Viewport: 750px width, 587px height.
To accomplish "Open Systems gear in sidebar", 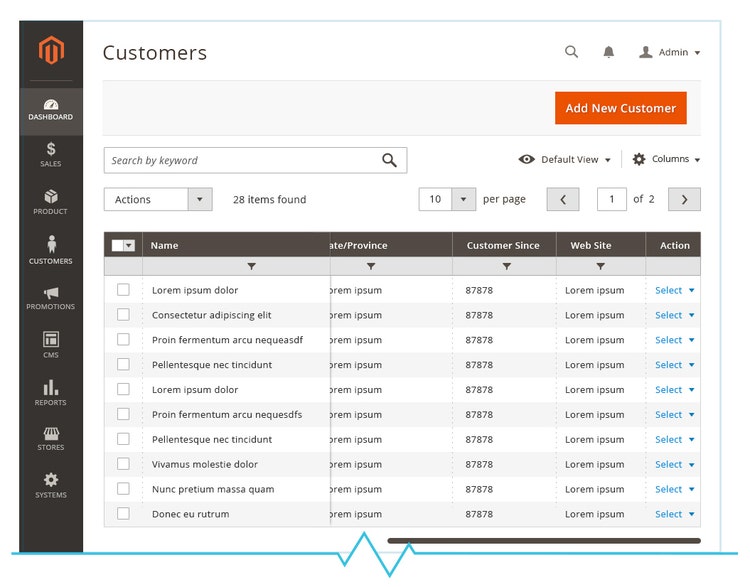I will 51,485.
